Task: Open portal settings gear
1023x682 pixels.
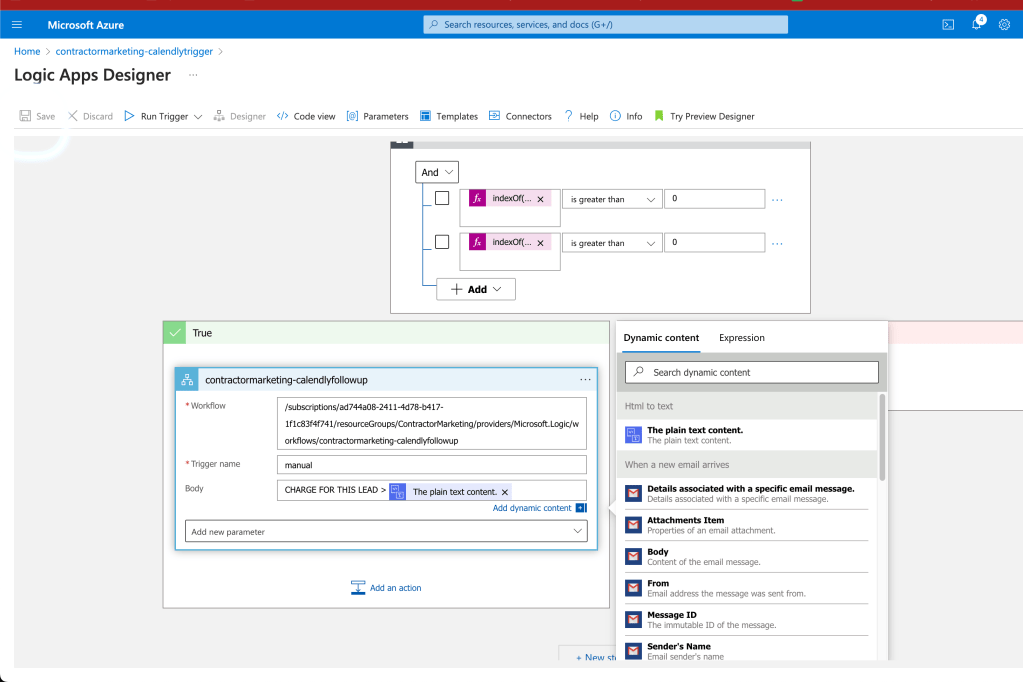Action: coord(1004,25)
